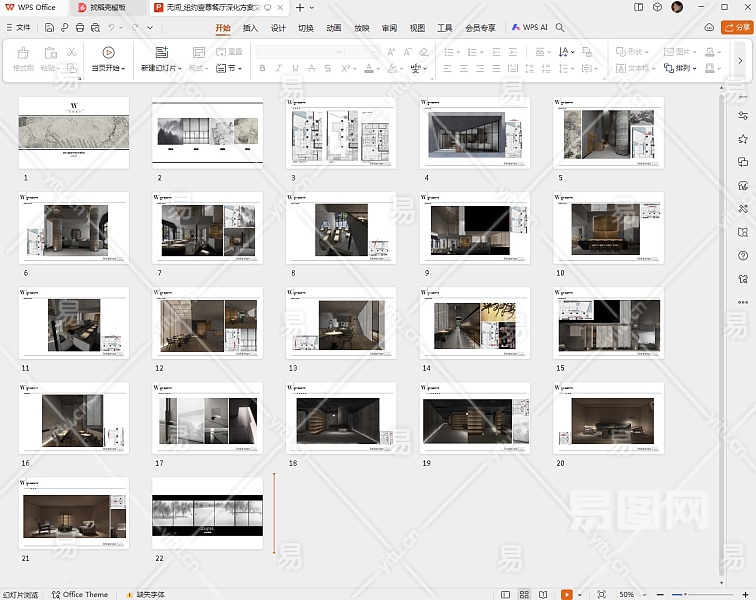Image resolution: width=756 pixels, height=600 pixels.
Task: Click the 分享 share button
Action: pyautogui.click(x=736, y=28)
